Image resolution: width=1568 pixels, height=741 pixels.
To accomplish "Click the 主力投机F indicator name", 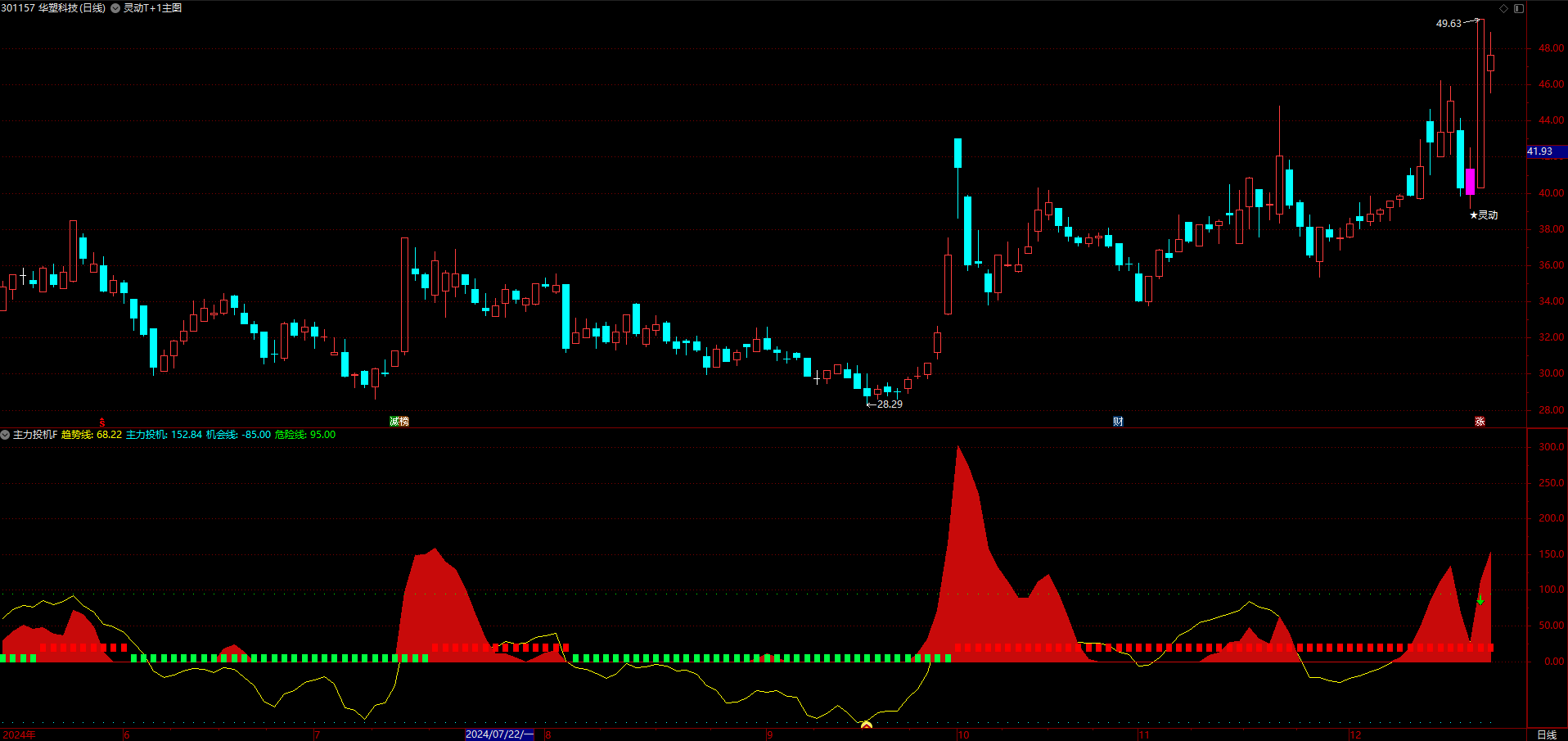I will [35, 435].
